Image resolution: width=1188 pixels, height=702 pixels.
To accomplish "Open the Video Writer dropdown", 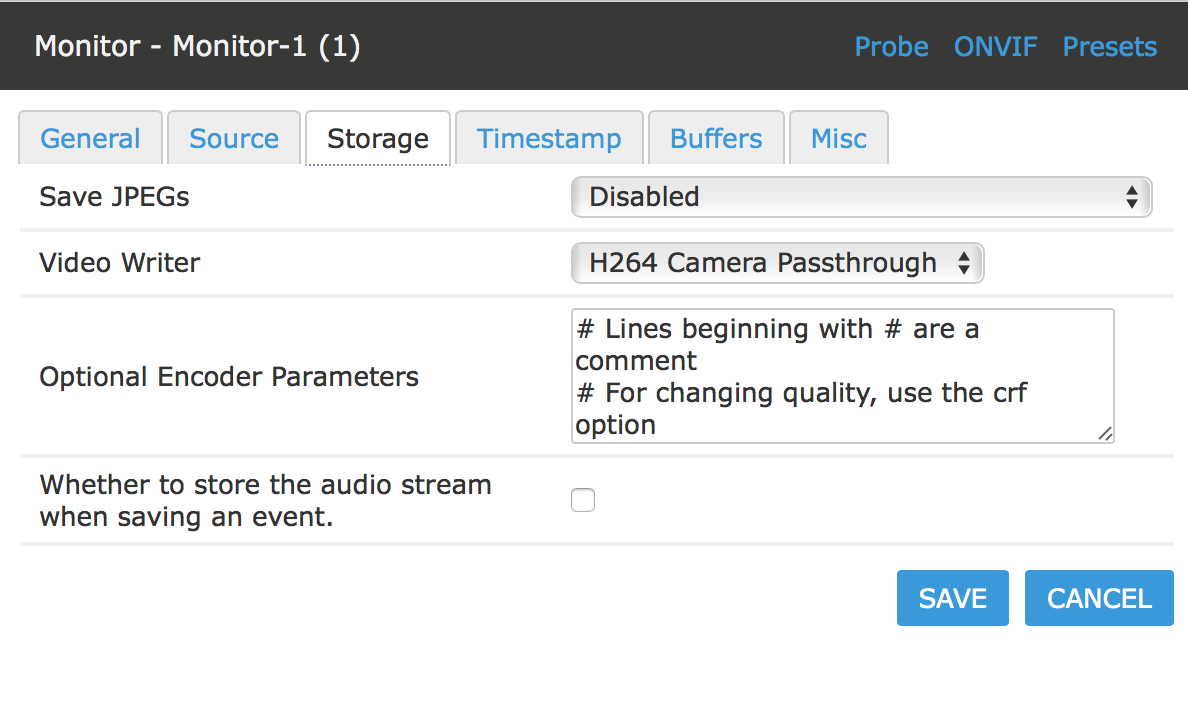I will pos(777,263).
